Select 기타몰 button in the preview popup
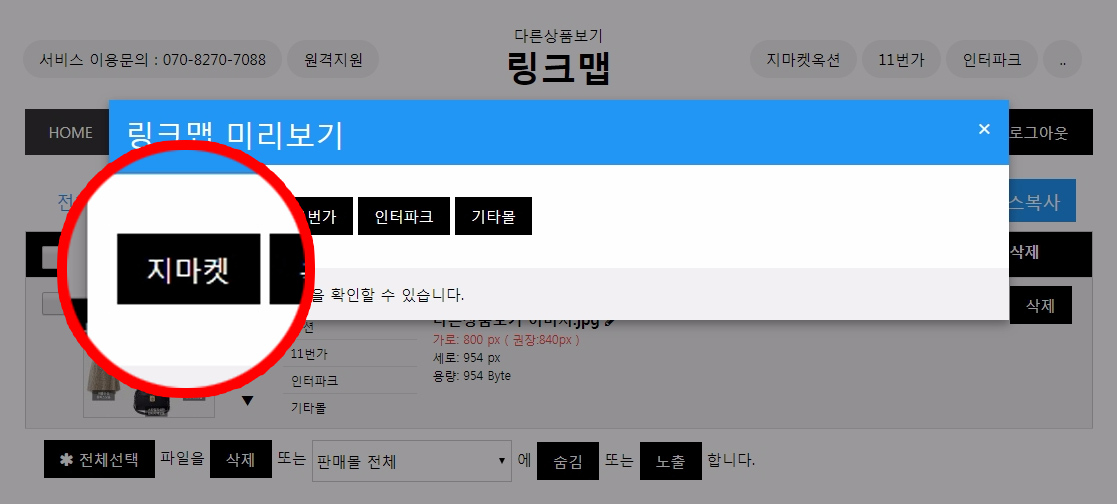1117x504 pixels. point(493,216)
